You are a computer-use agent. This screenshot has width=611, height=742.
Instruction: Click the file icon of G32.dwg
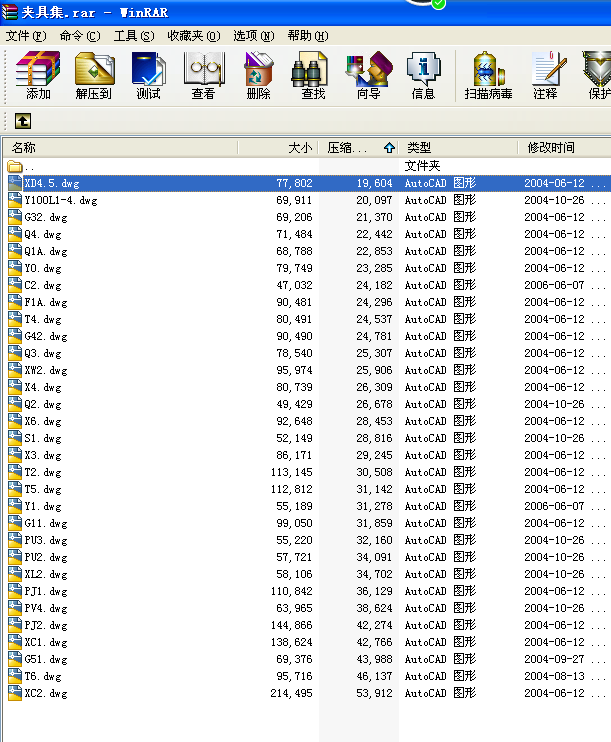click(15, 217)
